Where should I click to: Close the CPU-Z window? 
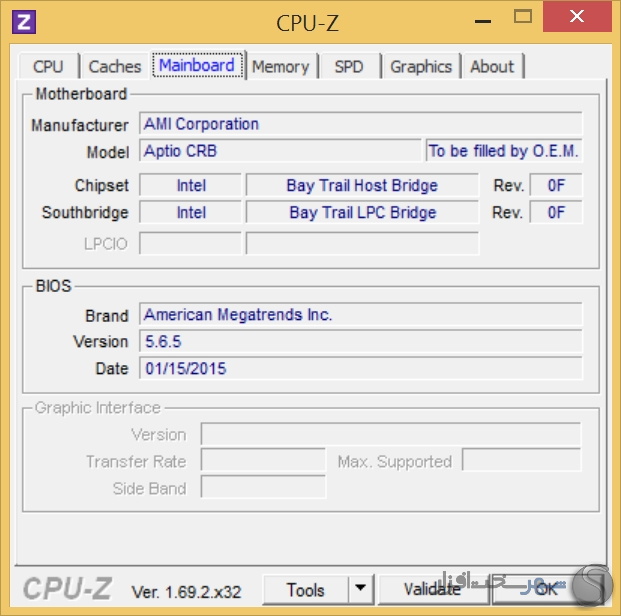[577, 17]
